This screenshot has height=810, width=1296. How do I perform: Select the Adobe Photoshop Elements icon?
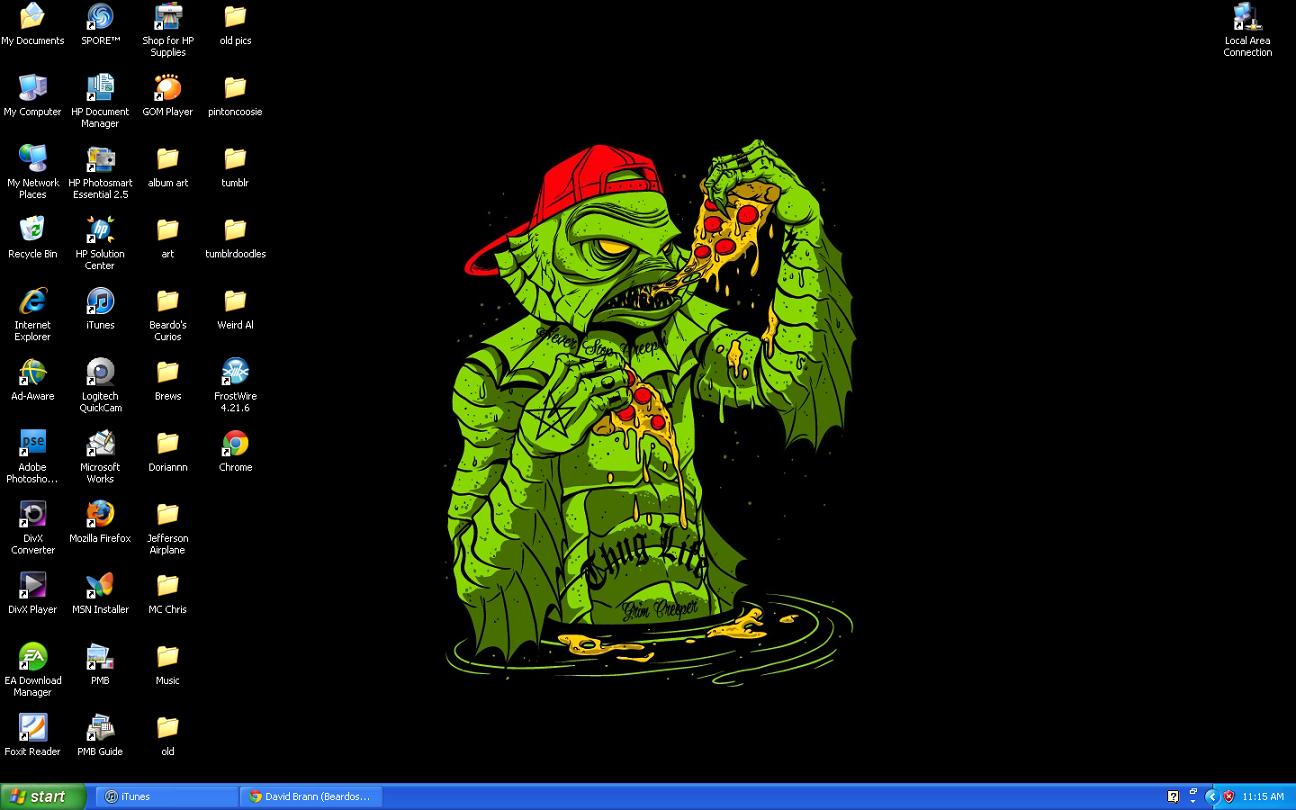pyautogui.click(x=32, y=444)
